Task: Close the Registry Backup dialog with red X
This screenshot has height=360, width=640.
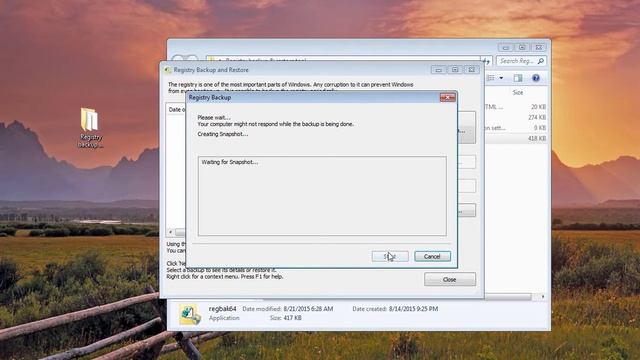Action: click(x=448, y=98)
